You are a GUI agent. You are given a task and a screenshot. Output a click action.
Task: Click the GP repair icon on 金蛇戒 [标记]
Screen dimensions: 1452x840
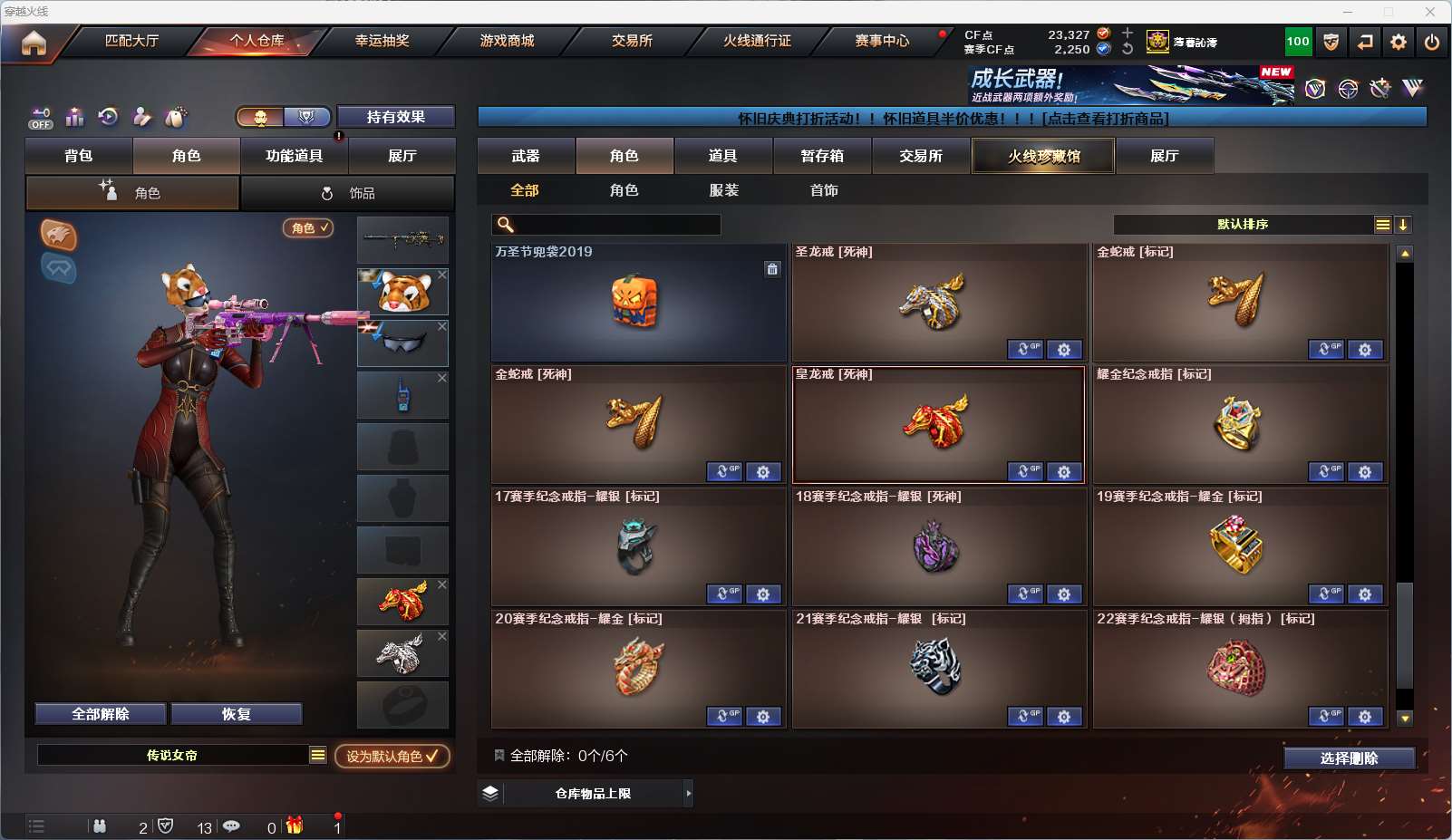tap(1326, 350)
